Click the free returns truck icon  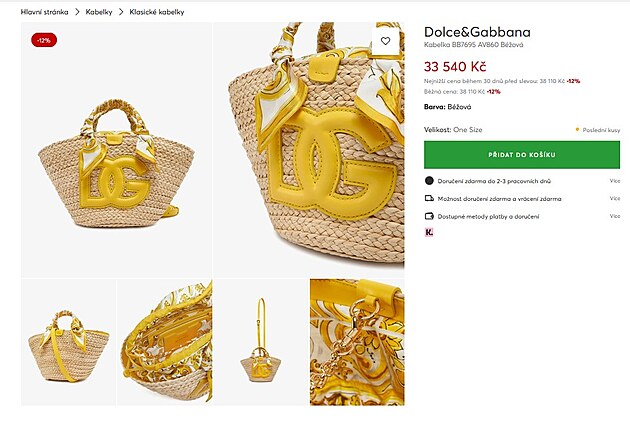point(429,198)
